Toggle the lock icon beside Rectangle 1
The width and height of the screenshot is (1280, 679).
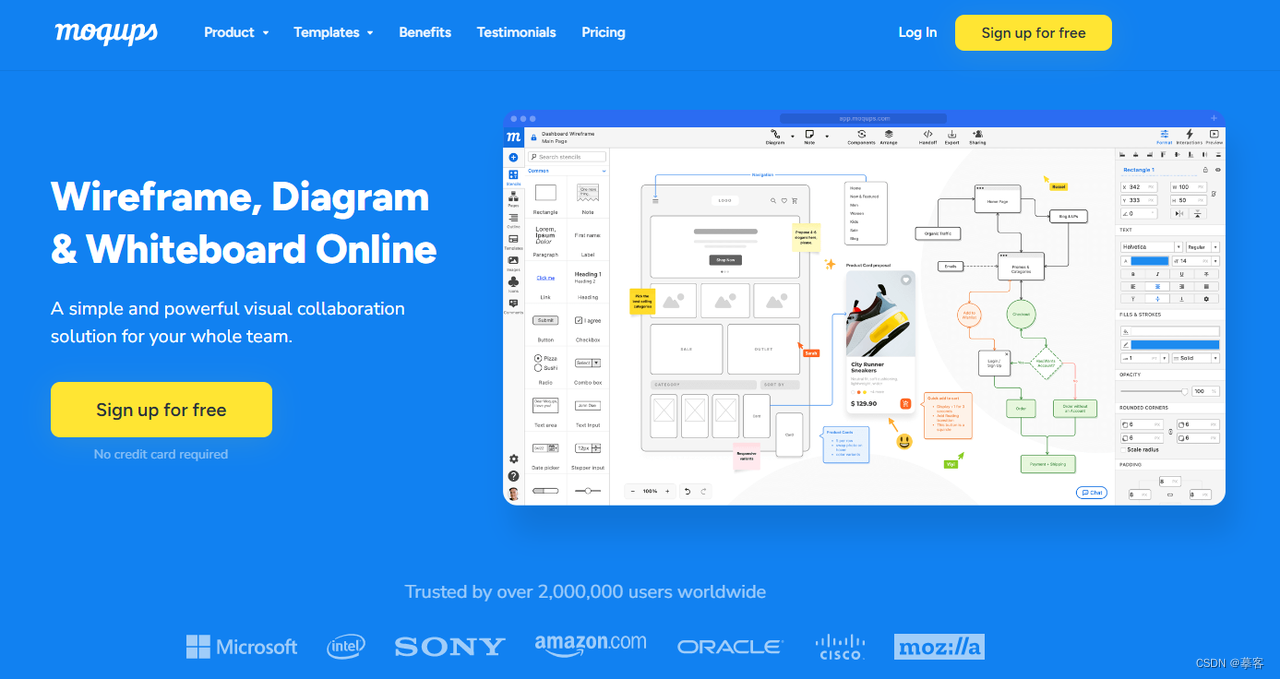[x=1205, y=170]
